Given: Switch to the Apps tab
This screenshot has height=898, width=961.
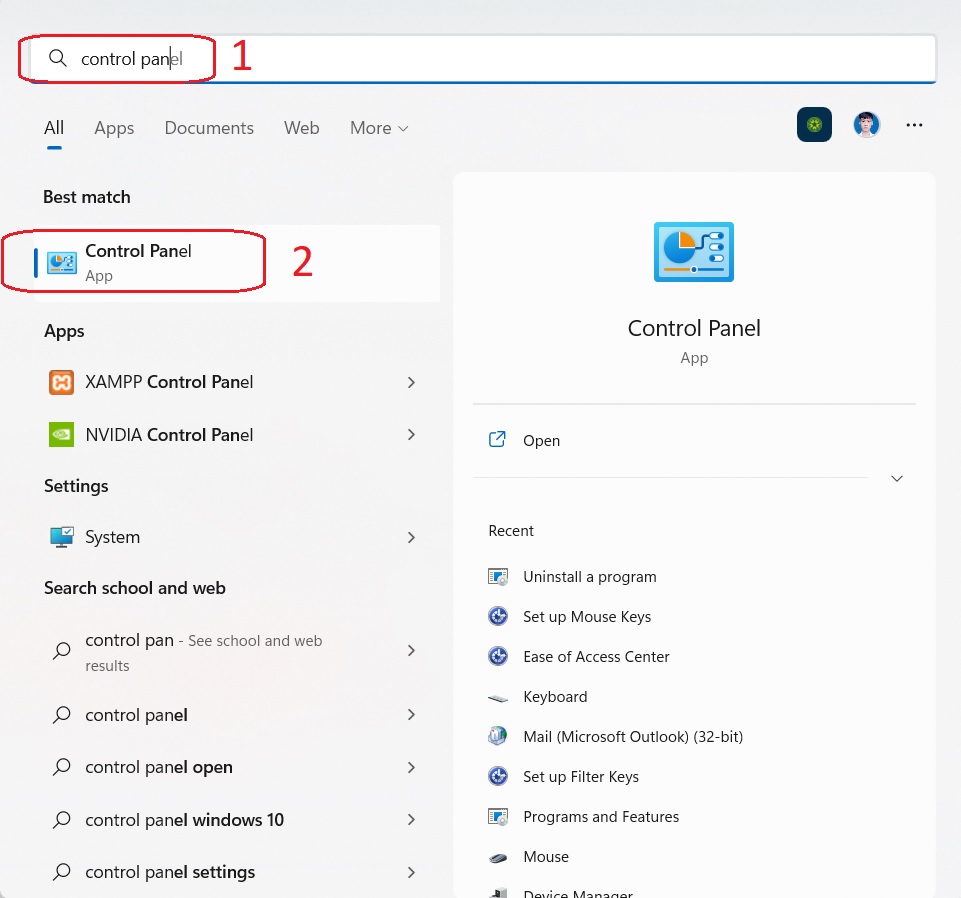Looking at the screenshot, I should (114, 128).
